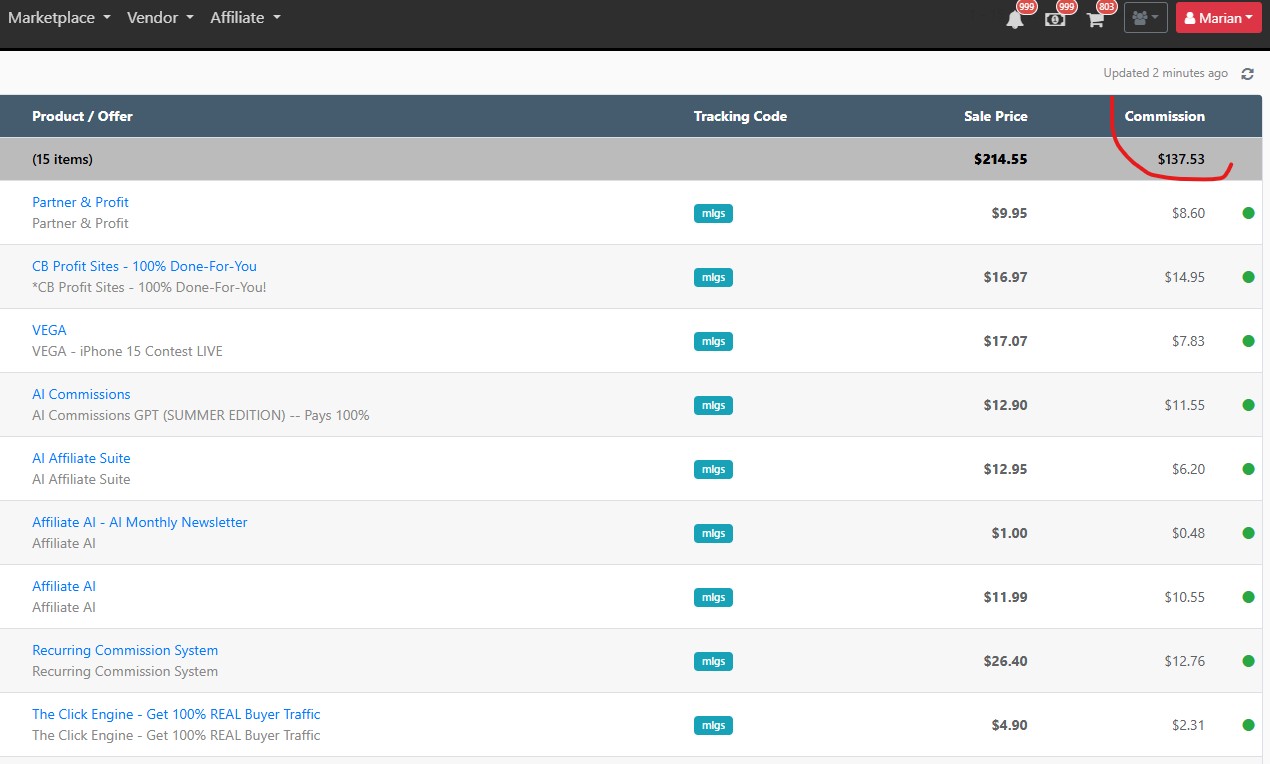Click the green status dot for The Click Engine
Viewport: 1270px width, 764px height.
click(x=1248, y=725)
